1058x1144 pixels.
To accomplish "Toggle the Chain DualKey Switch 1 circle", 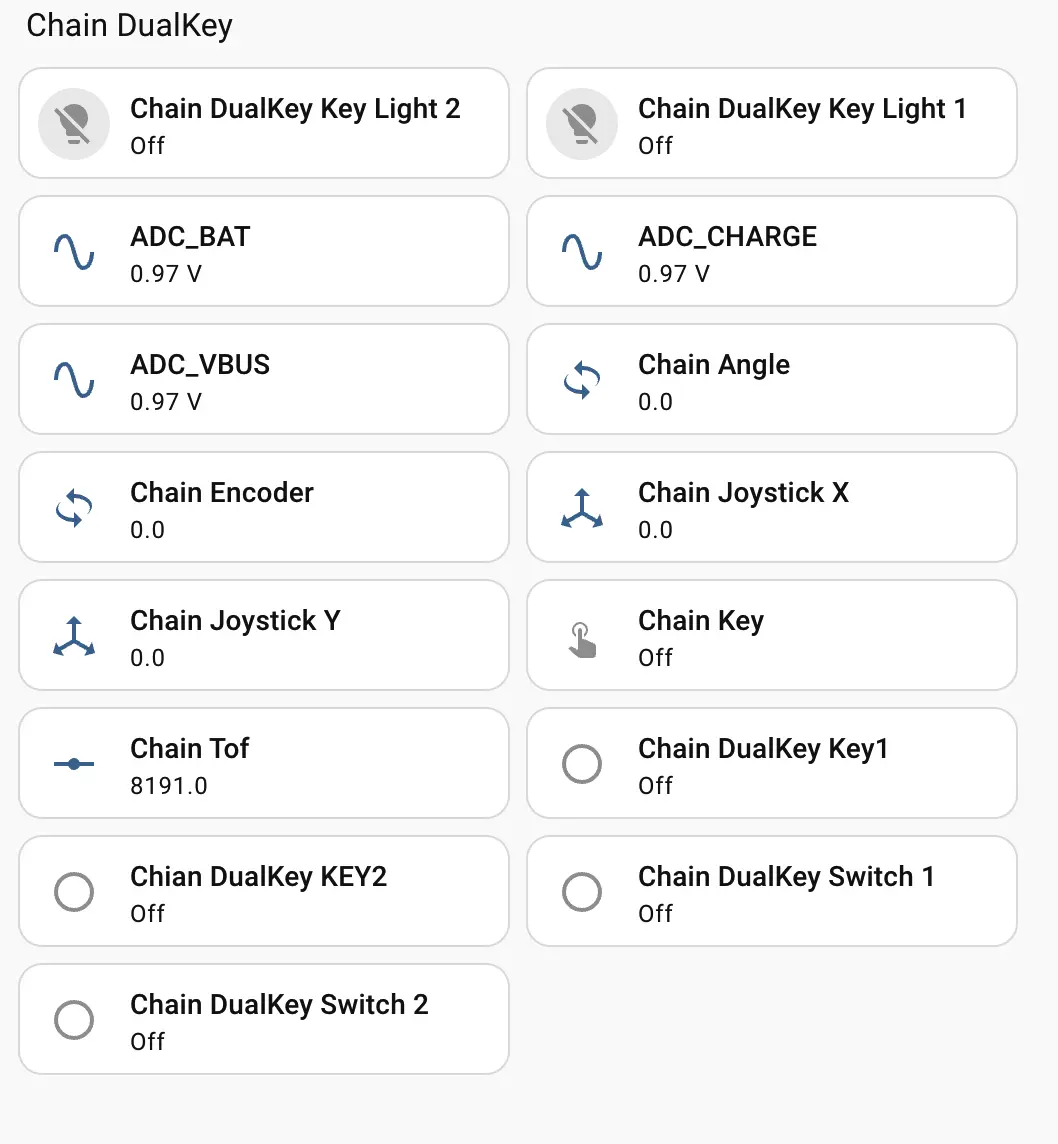I will [x=581, y=892].
